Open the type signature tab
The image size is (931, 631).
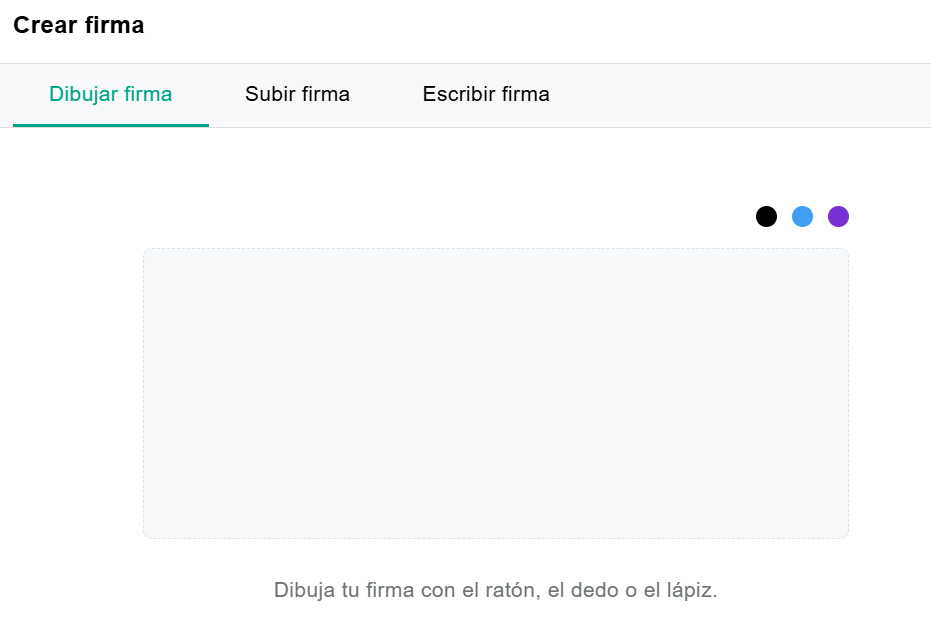486,95
